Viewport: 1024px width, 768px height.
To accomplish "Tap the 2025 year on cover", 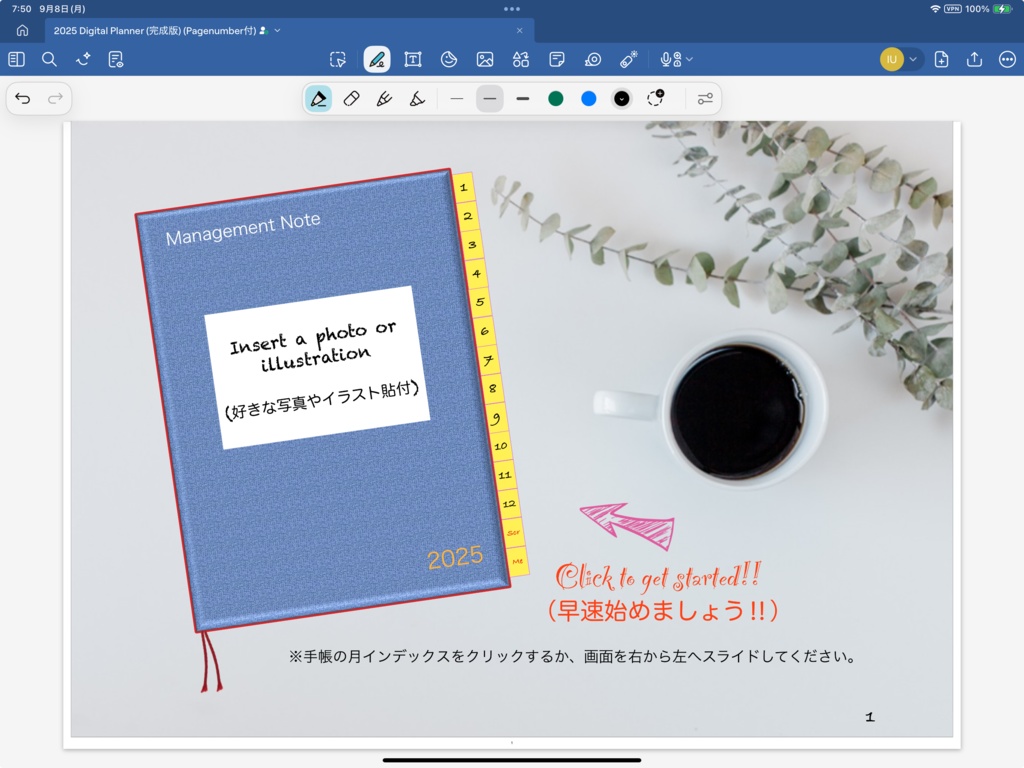I will (x=455, y=557).
